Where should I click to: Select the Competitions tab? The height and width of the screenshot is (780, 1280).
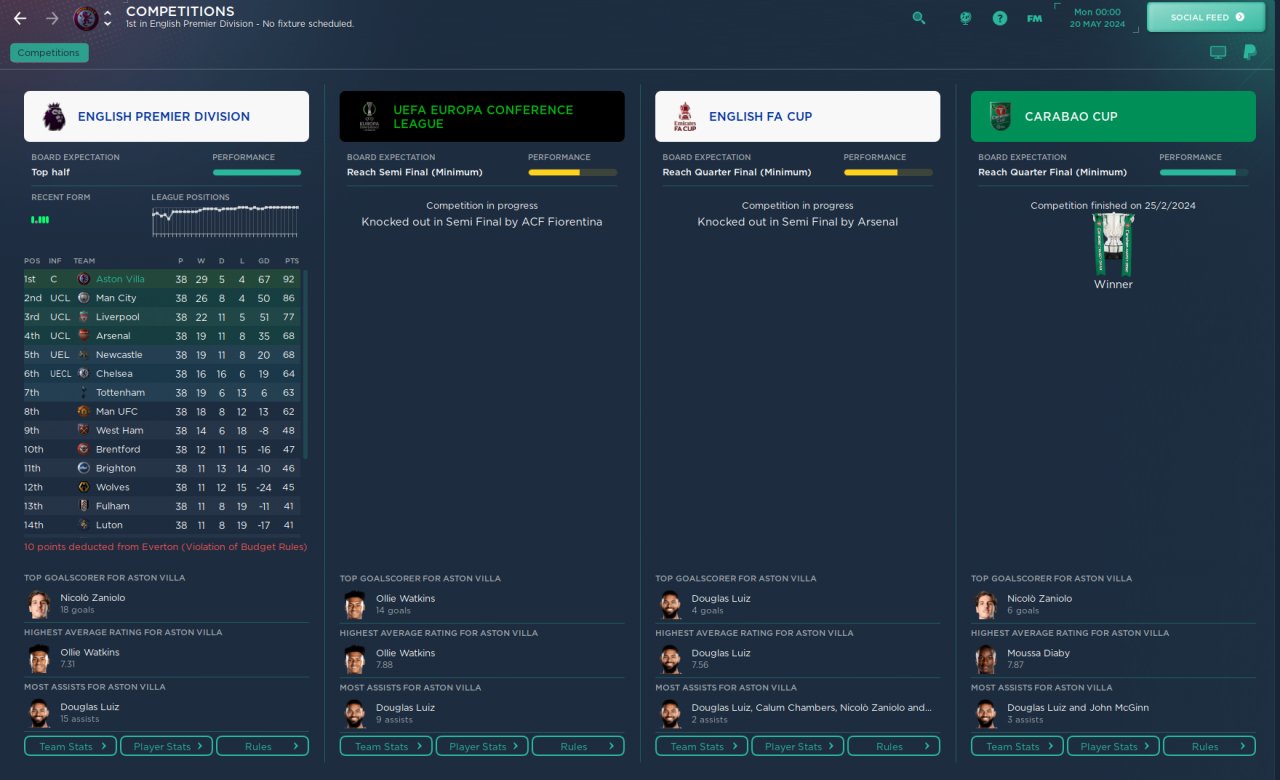point(49,53)
